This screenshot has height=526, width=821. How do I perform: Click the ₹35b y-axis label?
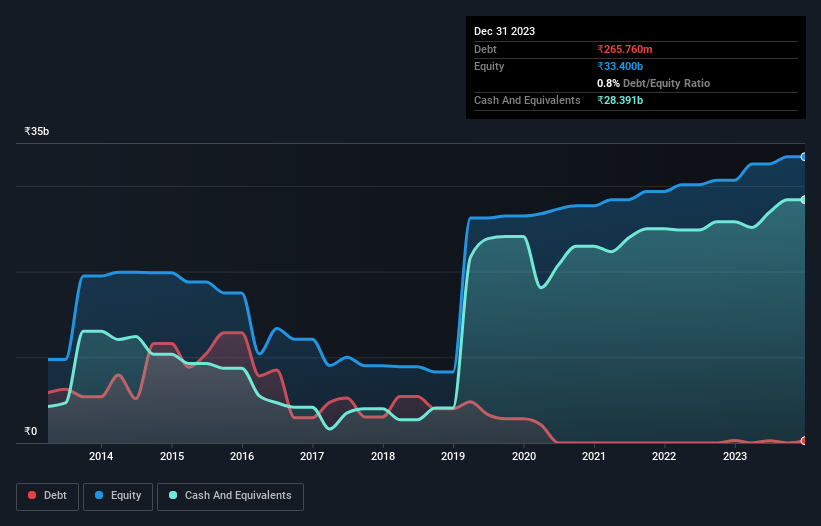pos(37,131)
